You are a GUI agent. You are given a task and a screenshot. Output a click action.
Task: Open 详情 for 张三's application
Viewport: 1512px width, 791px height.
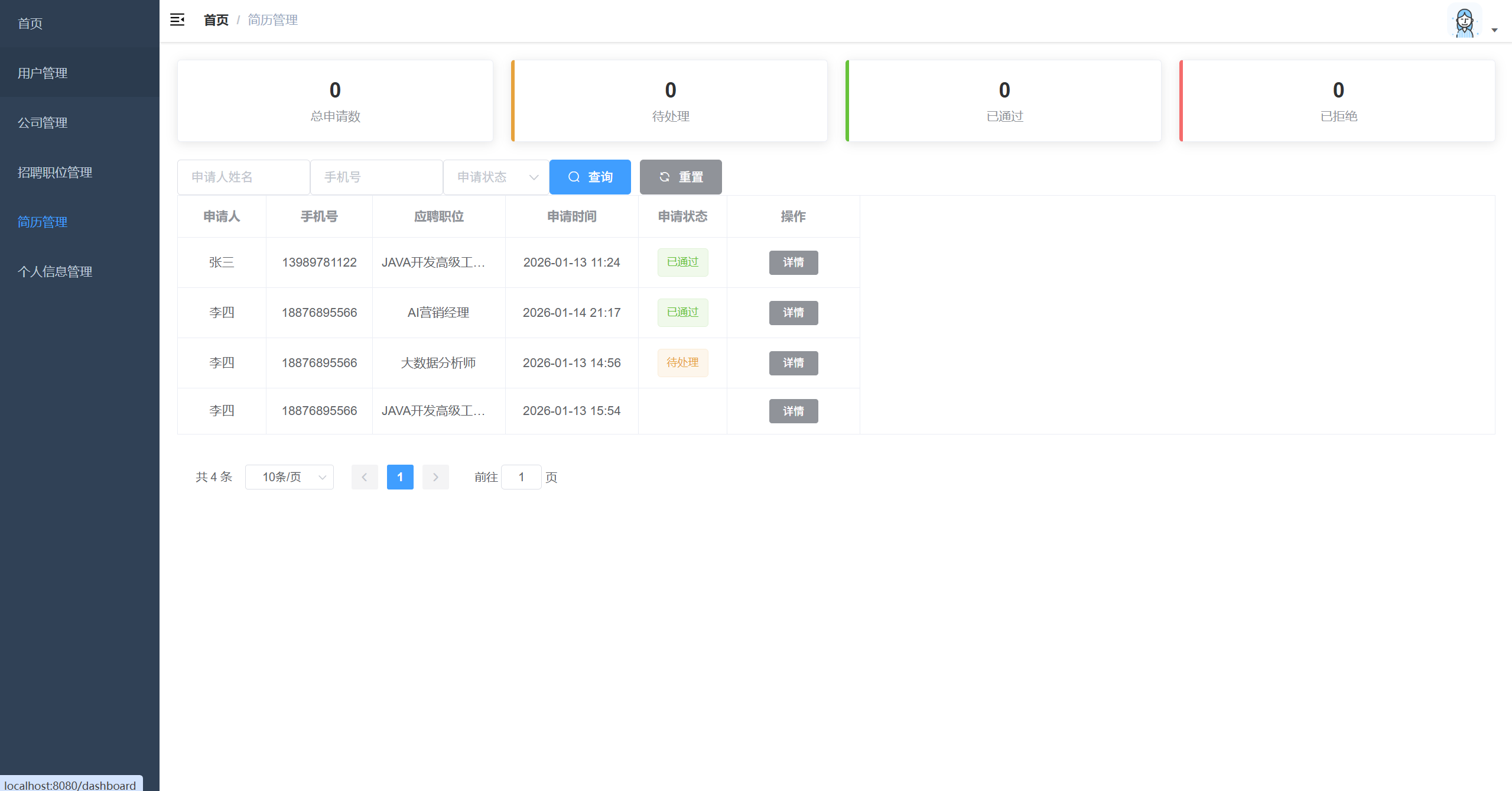[x=793, y=262]
